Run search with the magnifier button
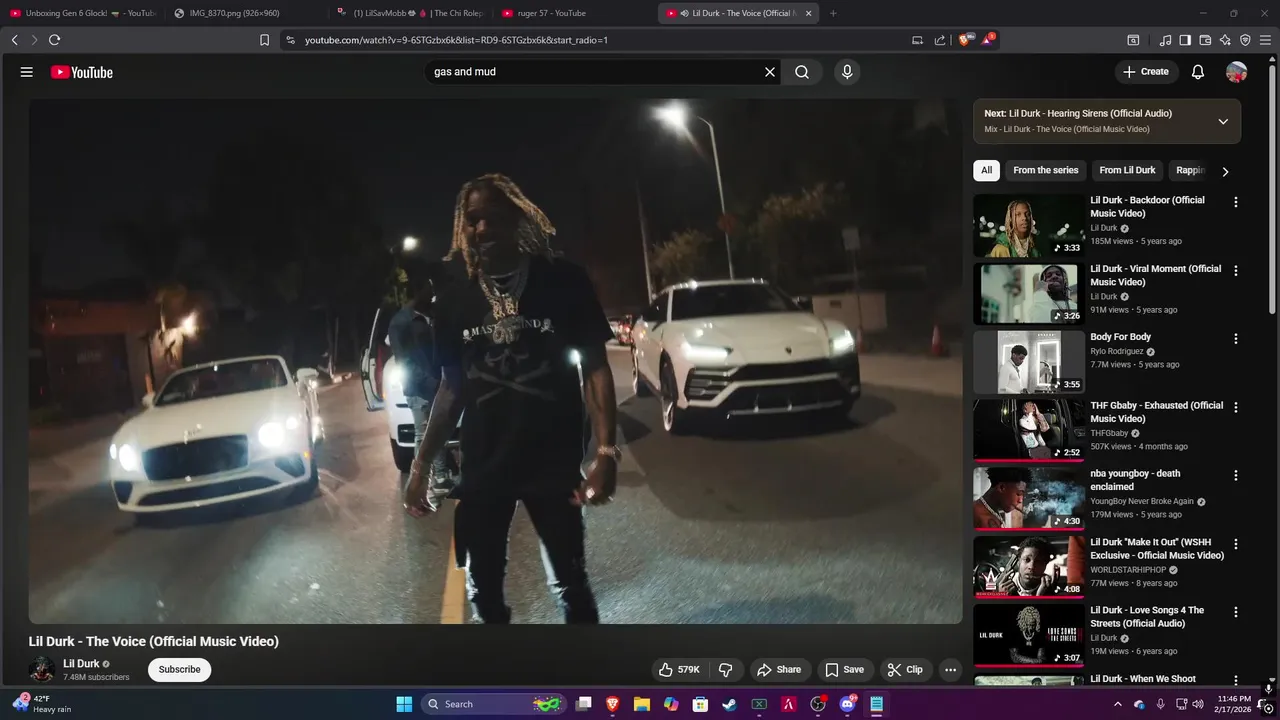 802,72
